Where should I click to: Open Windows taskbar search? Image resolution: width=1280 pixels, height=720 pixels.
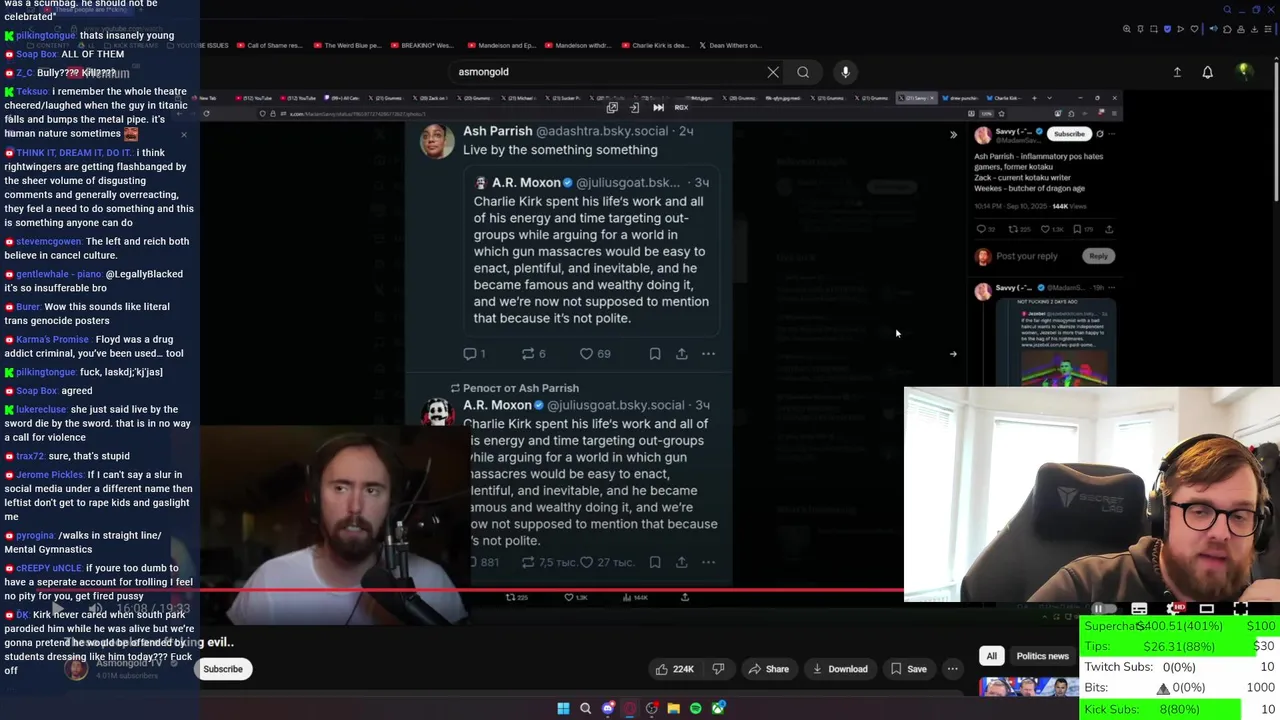(x=586, y=708)
